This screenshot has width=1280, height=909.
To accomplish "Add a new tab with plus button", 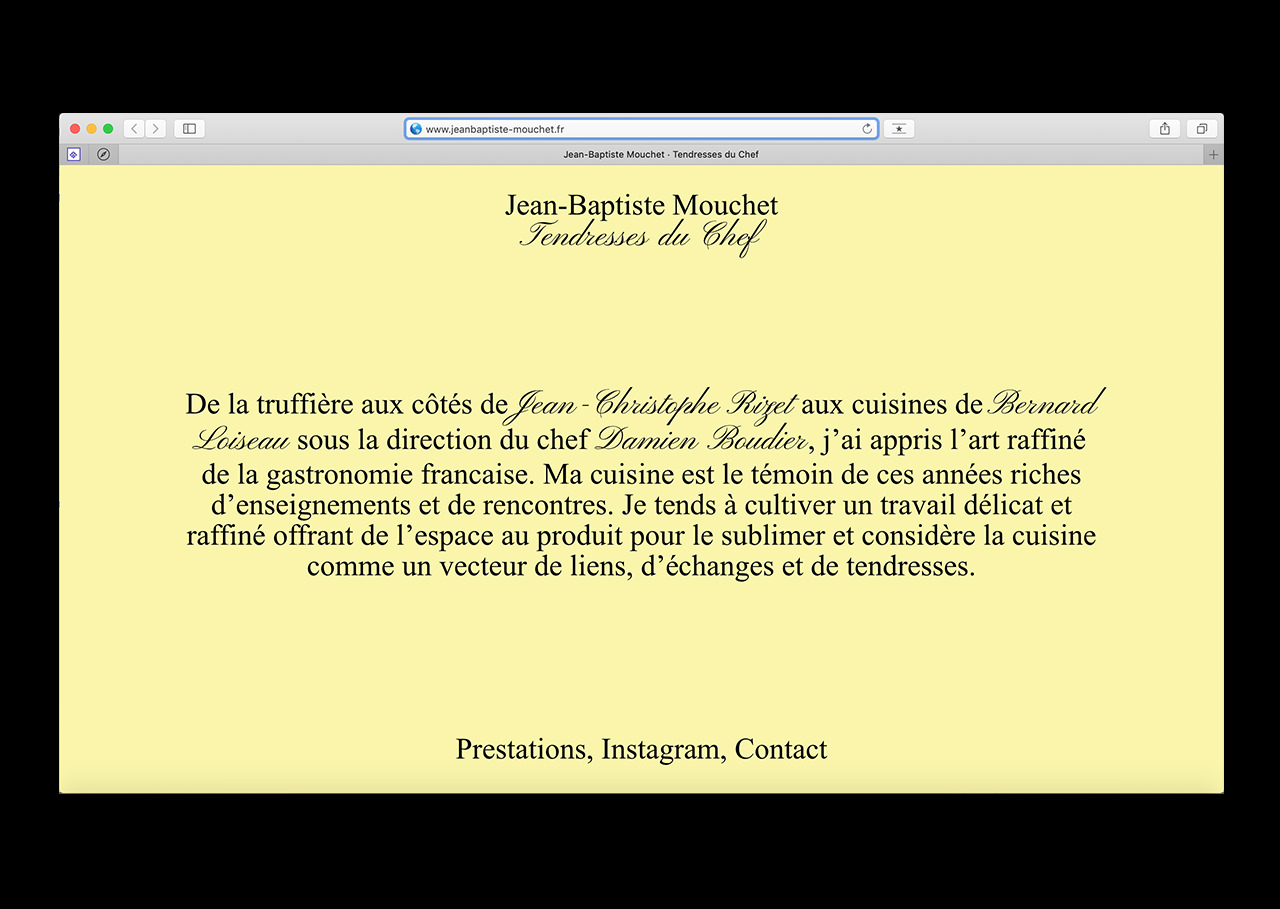I will [x=1214, y=155].
